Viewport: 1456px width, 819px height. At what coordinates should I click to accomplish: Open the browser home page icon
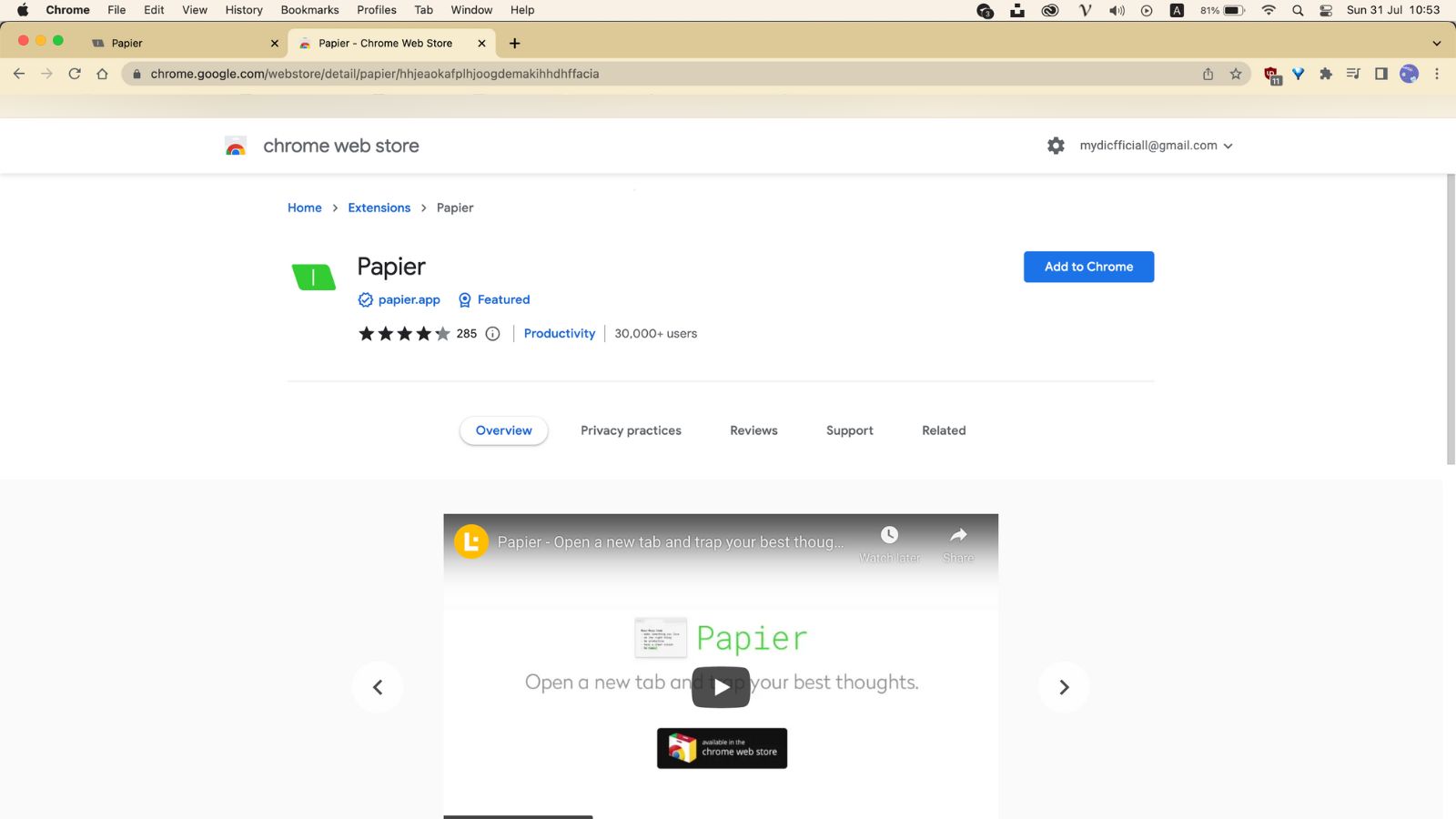(102, 74)
